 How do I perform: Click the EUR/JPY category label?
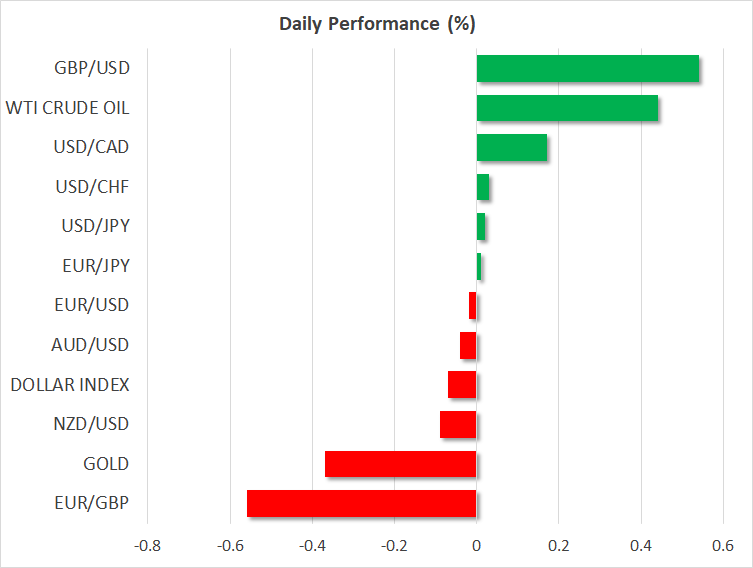tap(95, 266)
